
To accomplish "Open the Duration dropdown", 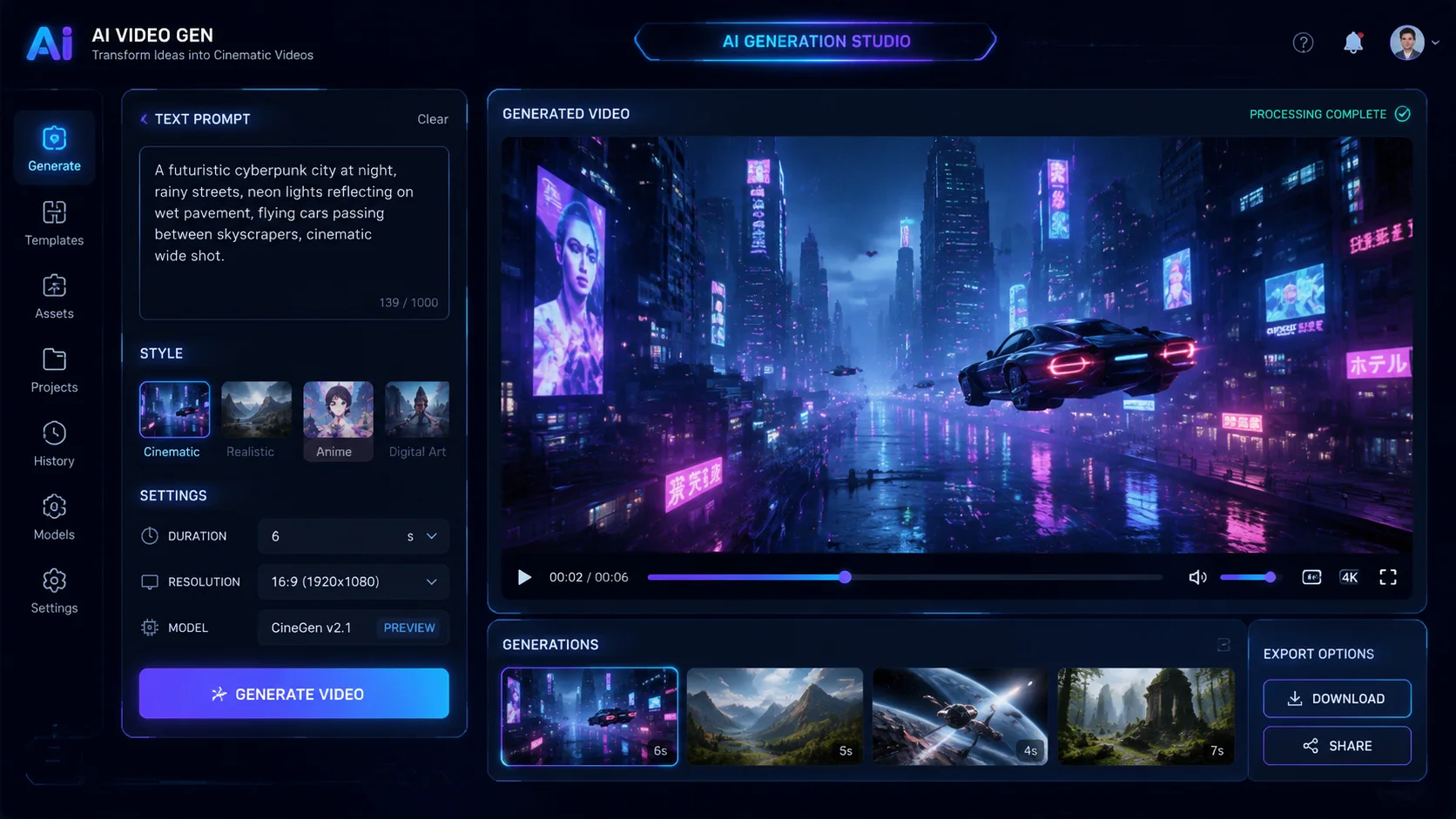I will tap(354, 536).
